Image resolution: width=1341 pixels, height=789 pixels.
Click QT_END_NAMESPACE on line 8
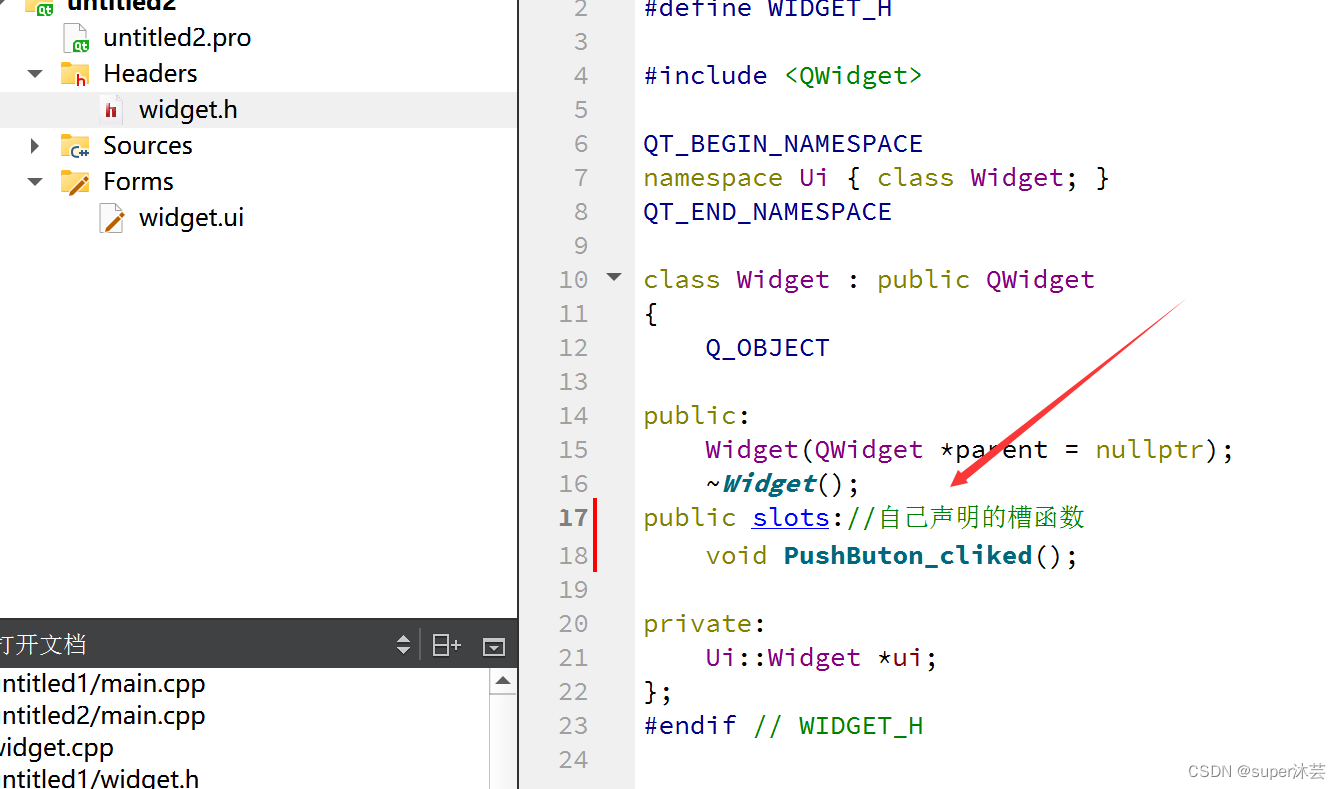767,212
